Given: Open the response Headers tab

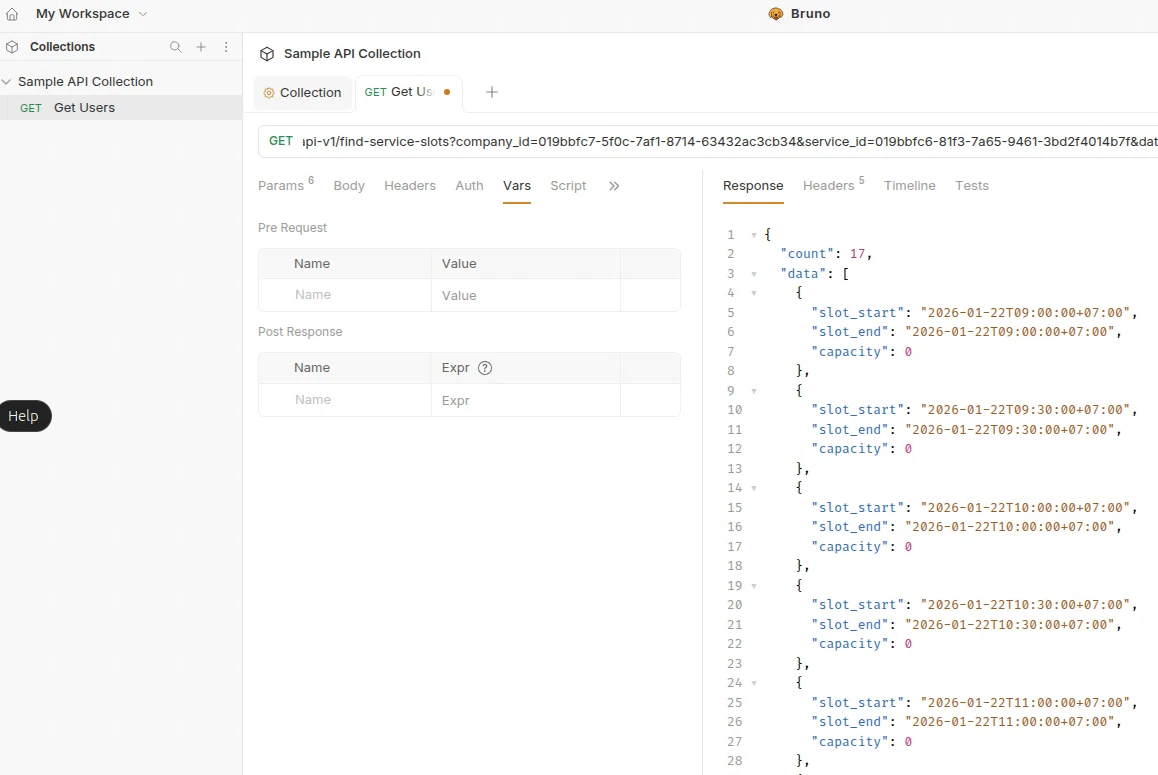Looking at the screenshot, I should (x=828, y=186).
